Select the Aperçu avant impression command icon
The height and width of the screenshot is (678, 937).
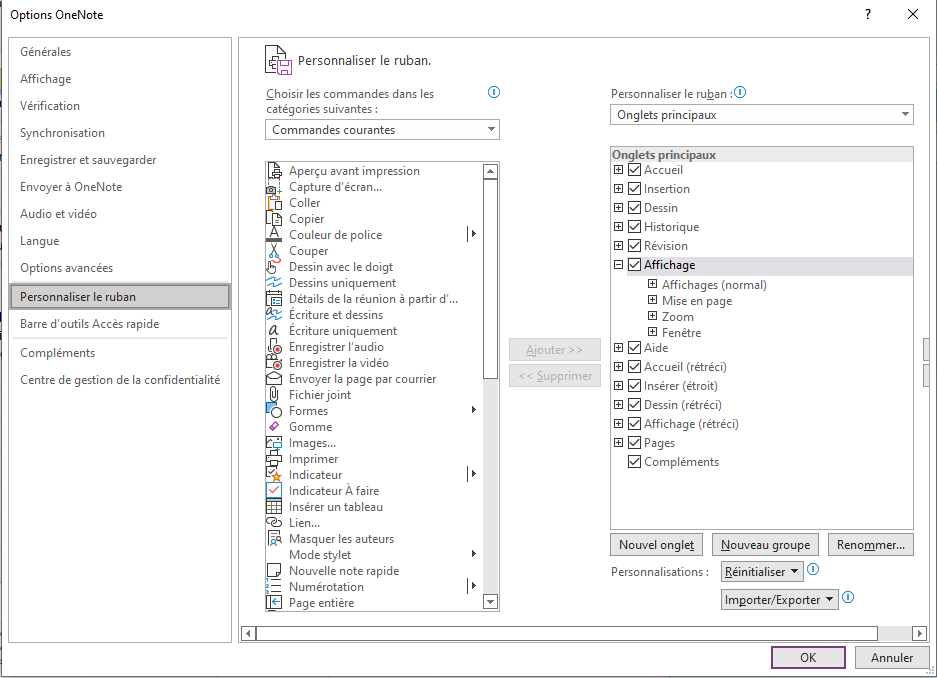(274, 171)
